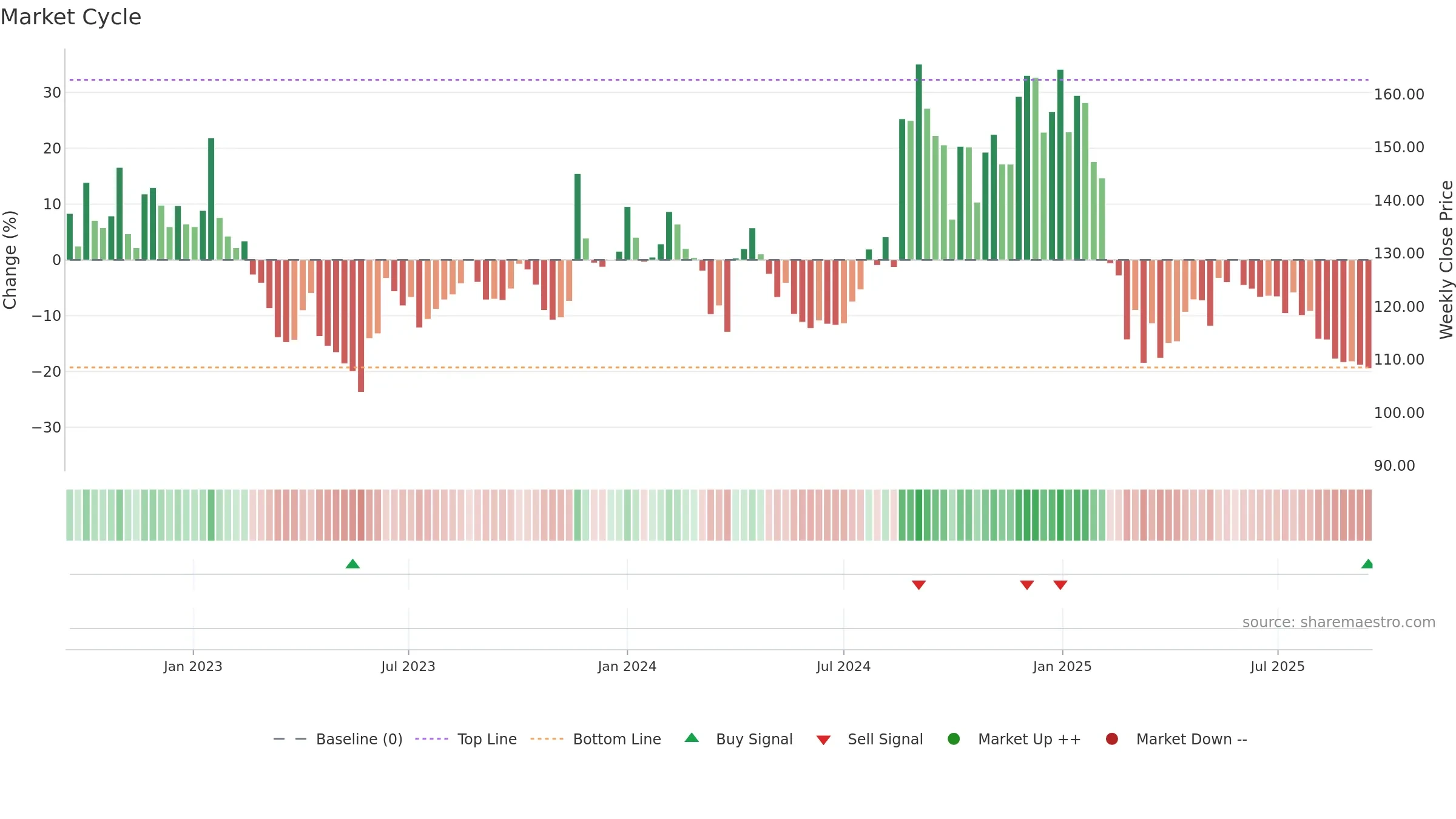Click the tallest green bar above the top line

point(918,162)
